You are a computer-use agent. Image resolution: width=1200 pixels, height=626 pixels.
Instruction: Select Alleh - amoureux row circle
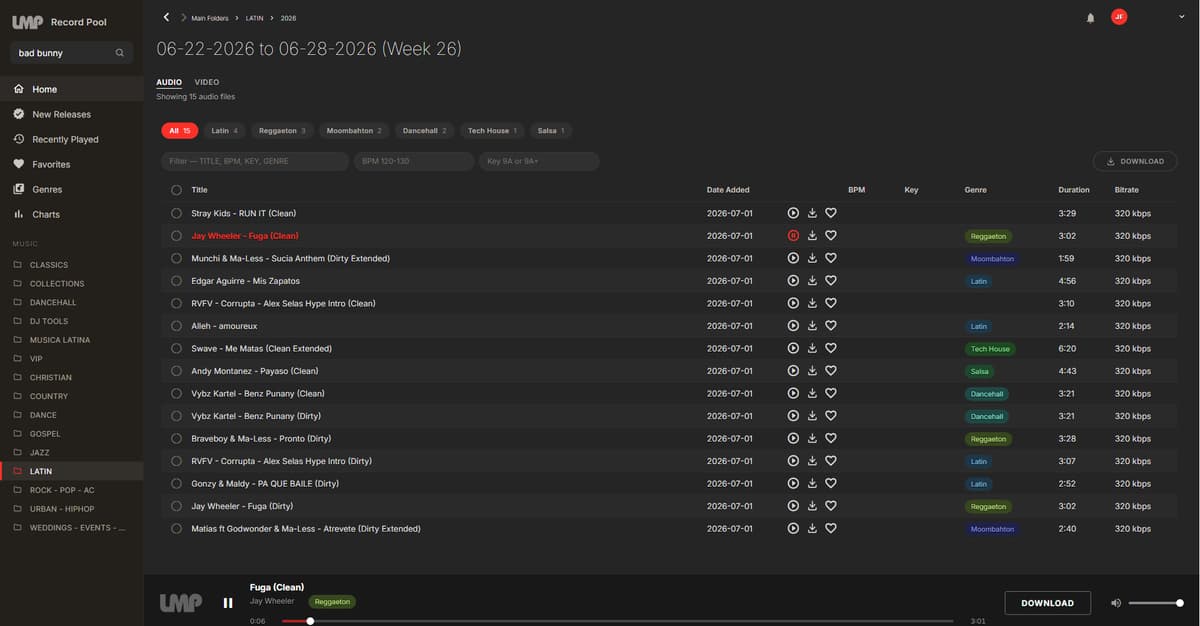click(176, 326)
